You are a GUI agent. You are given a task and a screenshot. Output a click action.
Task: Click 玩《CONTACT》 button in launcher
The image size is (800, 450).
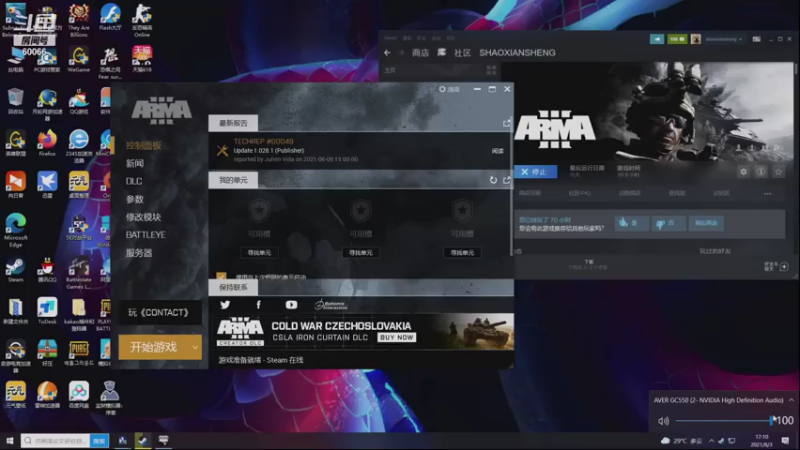[x=160, y=312]
